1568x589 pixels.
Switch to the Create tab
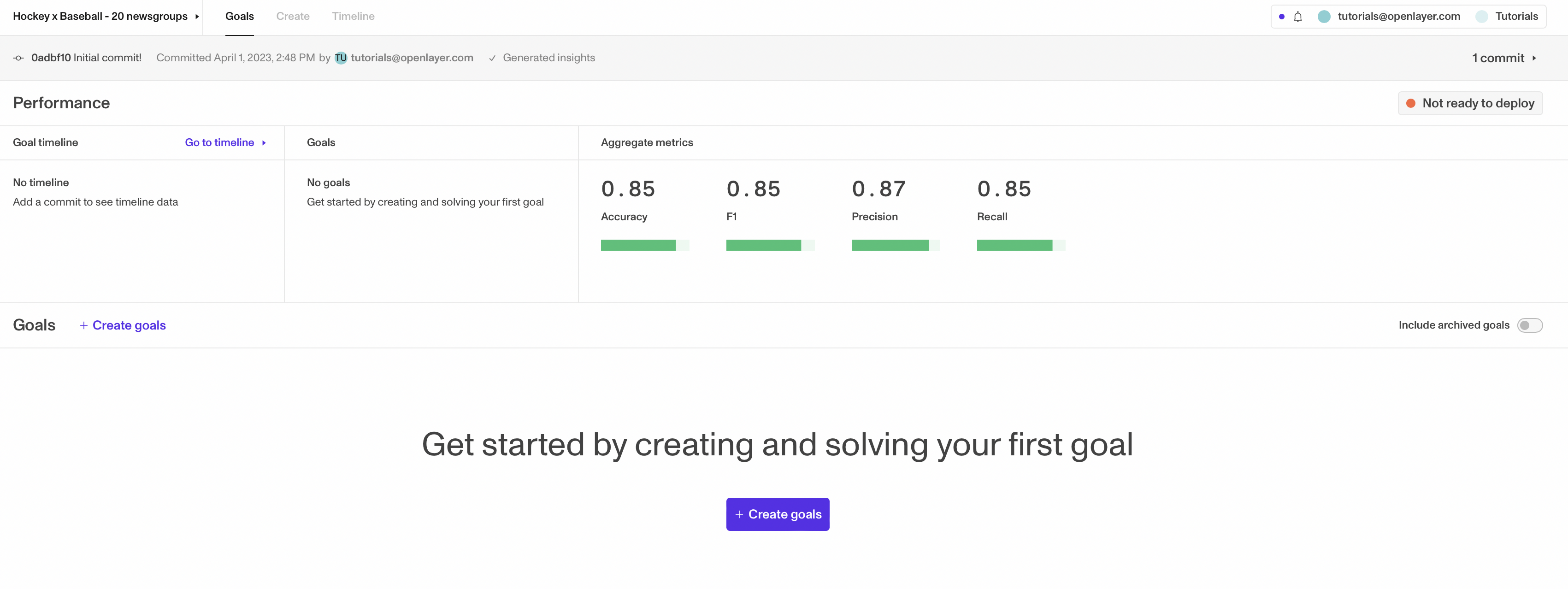(293, 17)
